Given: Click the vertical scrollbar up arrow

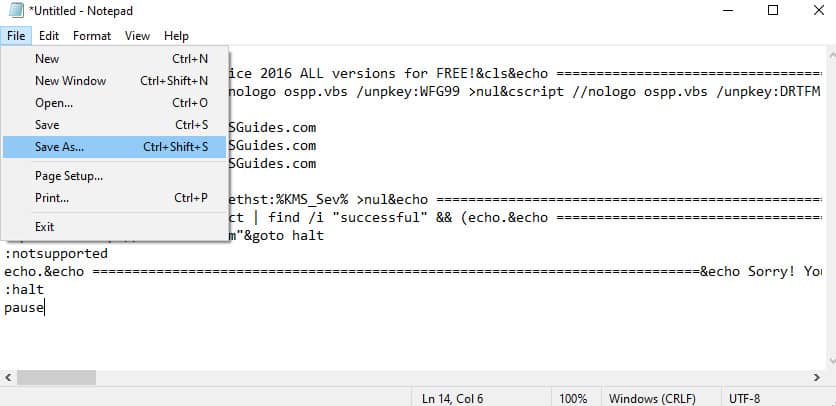Looking at the screenshot, I should [831, 53].
